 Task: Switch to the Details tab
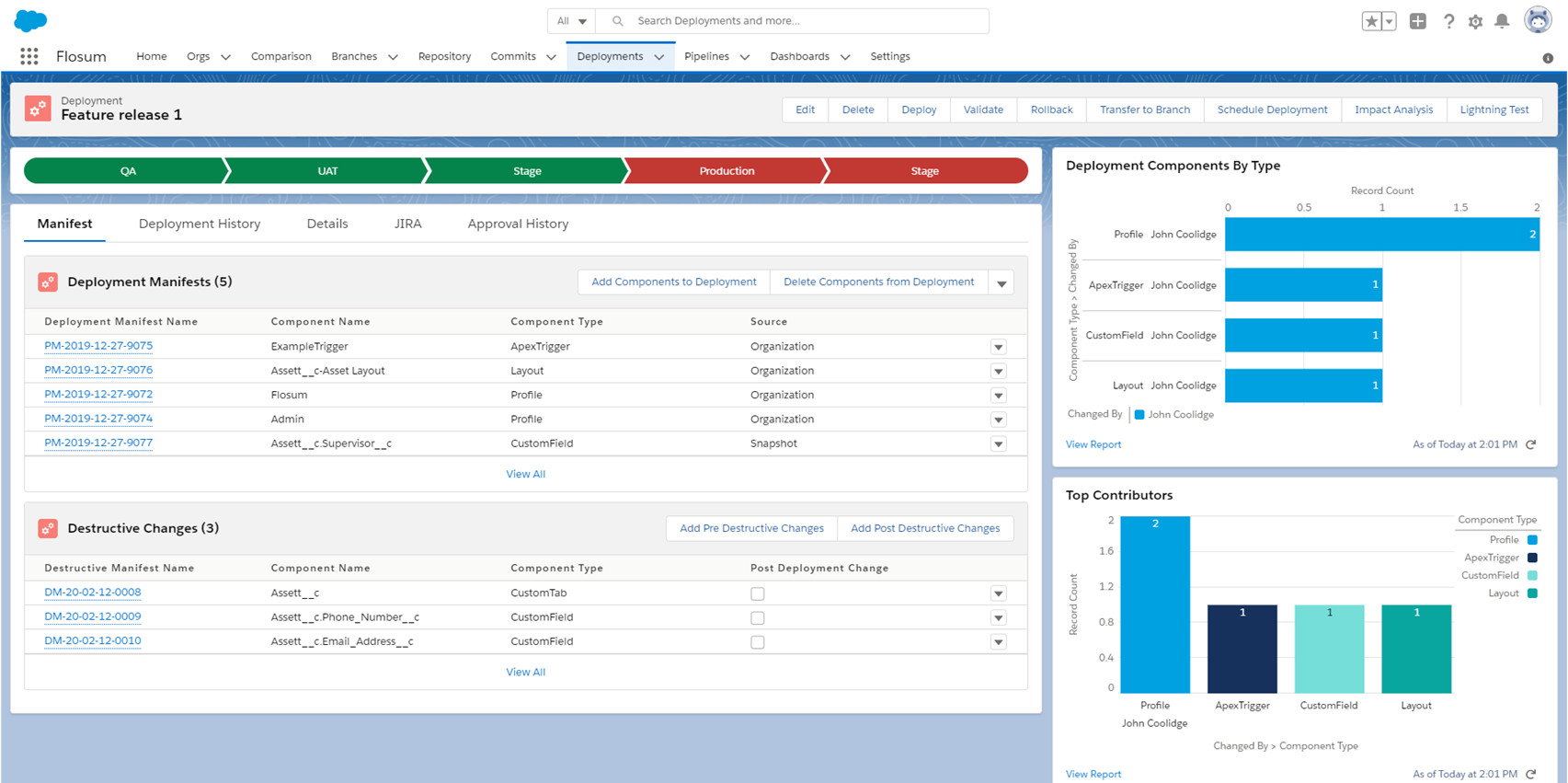point(327,224)
